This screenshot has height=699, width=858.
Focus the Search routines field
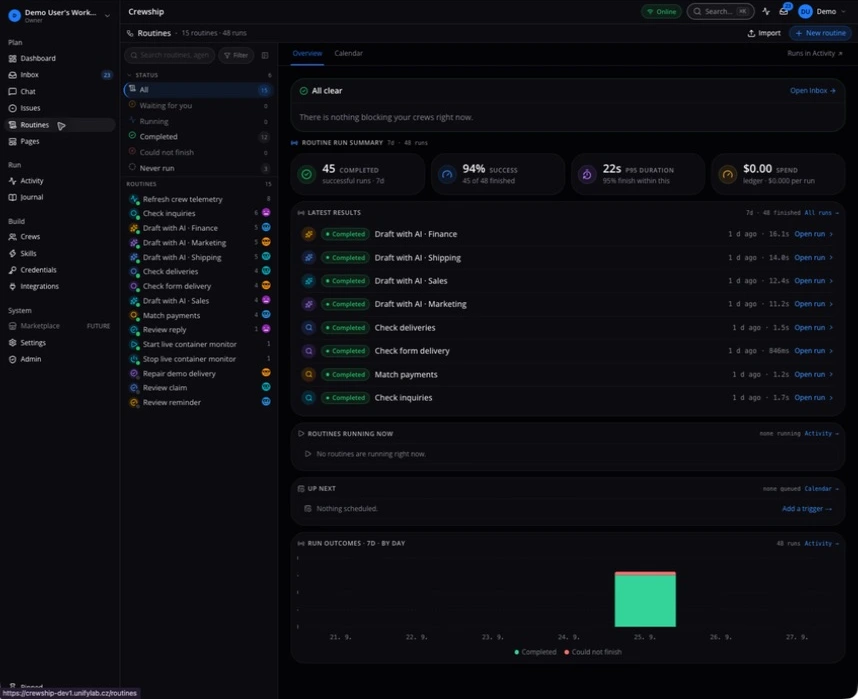point(170,55)
